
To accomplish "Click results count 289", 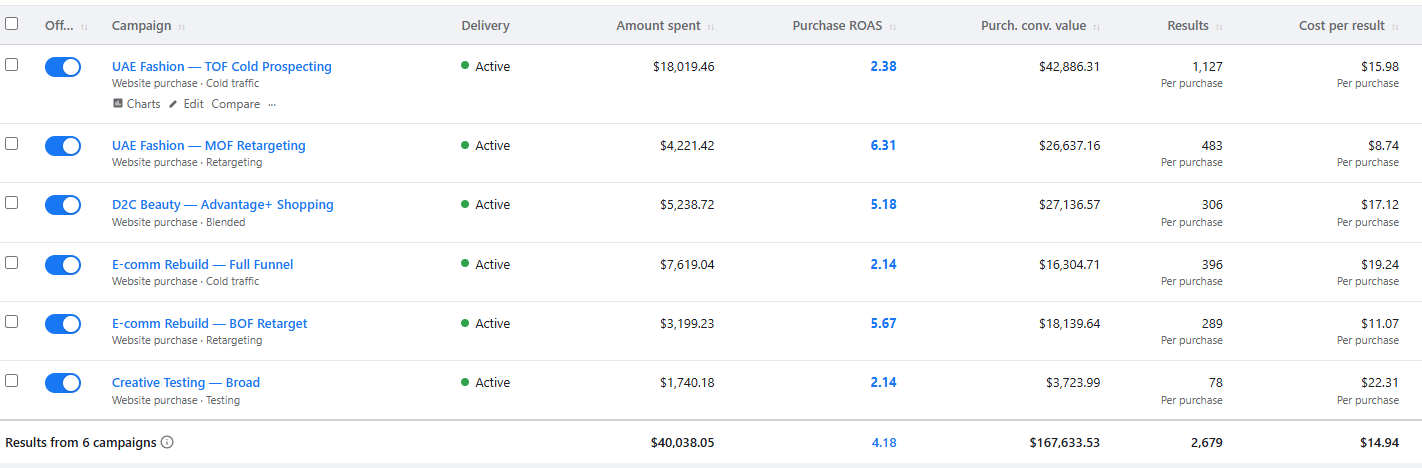I will [1212, 324].
